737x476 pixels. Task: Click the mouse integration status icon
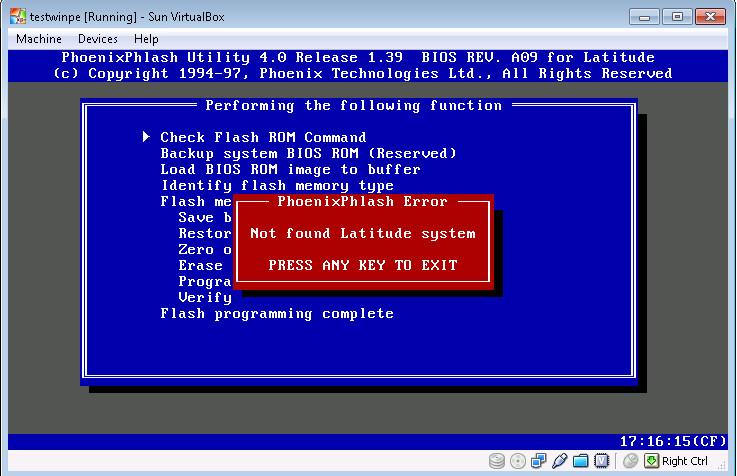pos(630,461)
